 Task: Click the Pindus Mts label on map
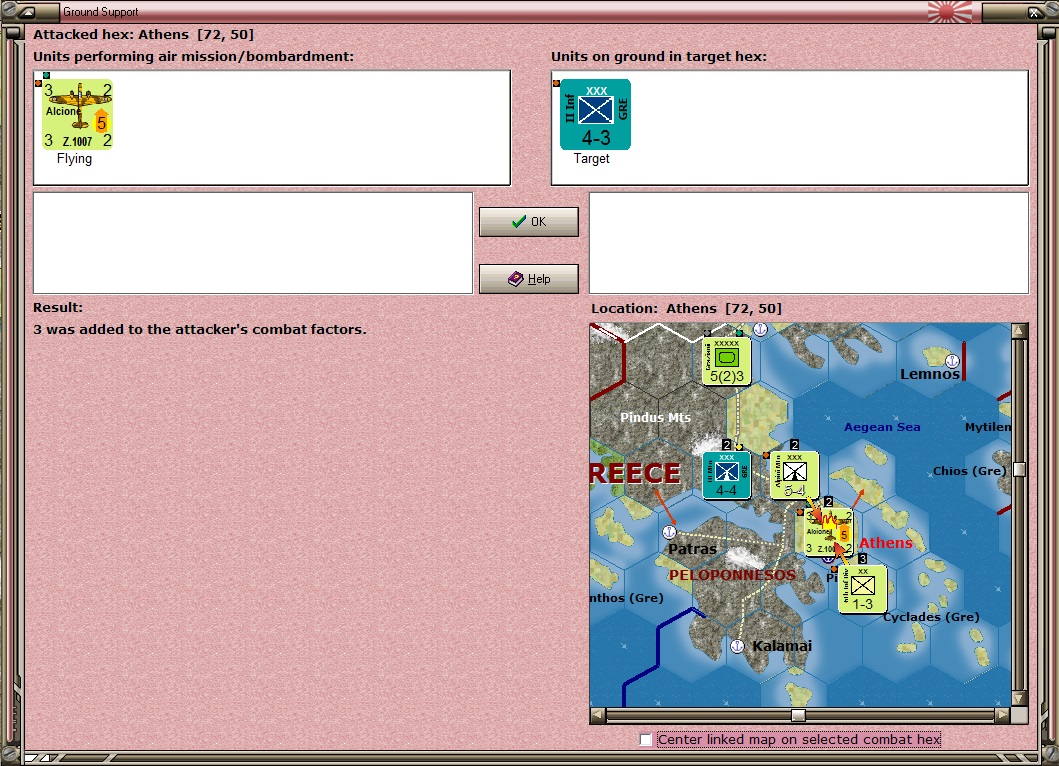[655, 417]
